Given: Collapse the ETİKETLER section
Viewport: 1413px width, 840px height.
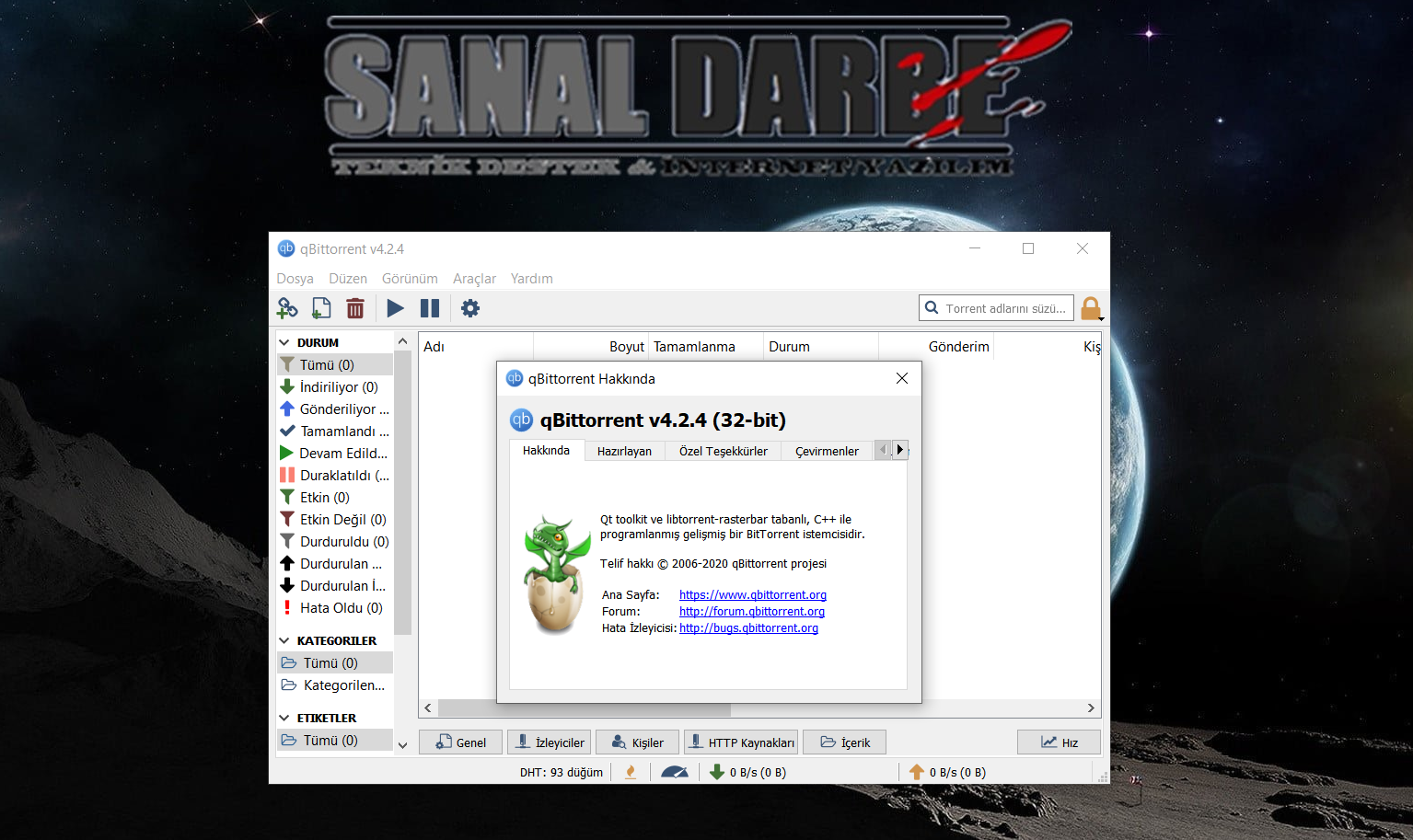Looking at the screenshot, I should click(x=284, y=718).
